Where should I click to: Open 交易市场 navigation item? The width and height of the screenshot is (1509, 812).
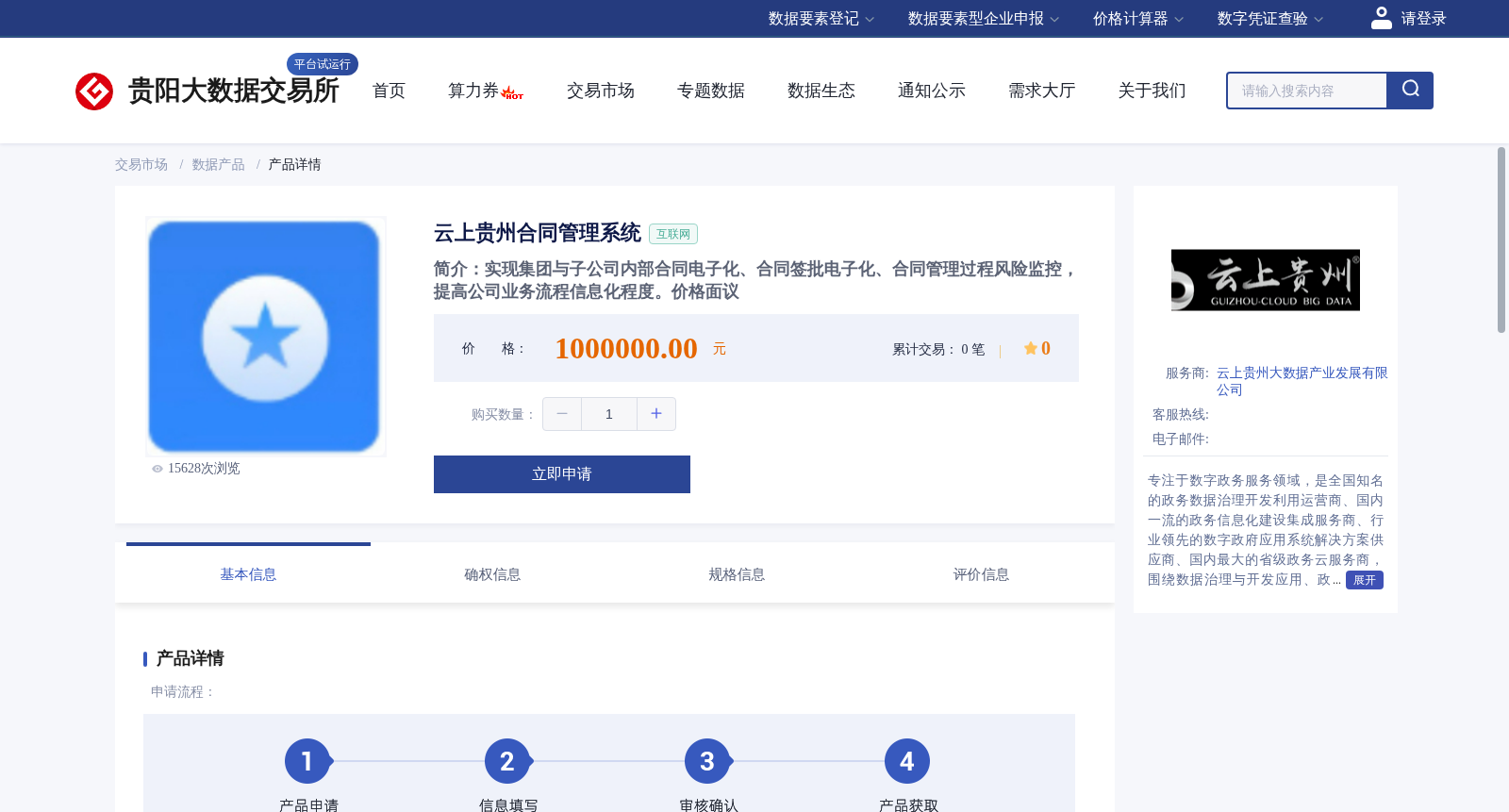[601, 91]
